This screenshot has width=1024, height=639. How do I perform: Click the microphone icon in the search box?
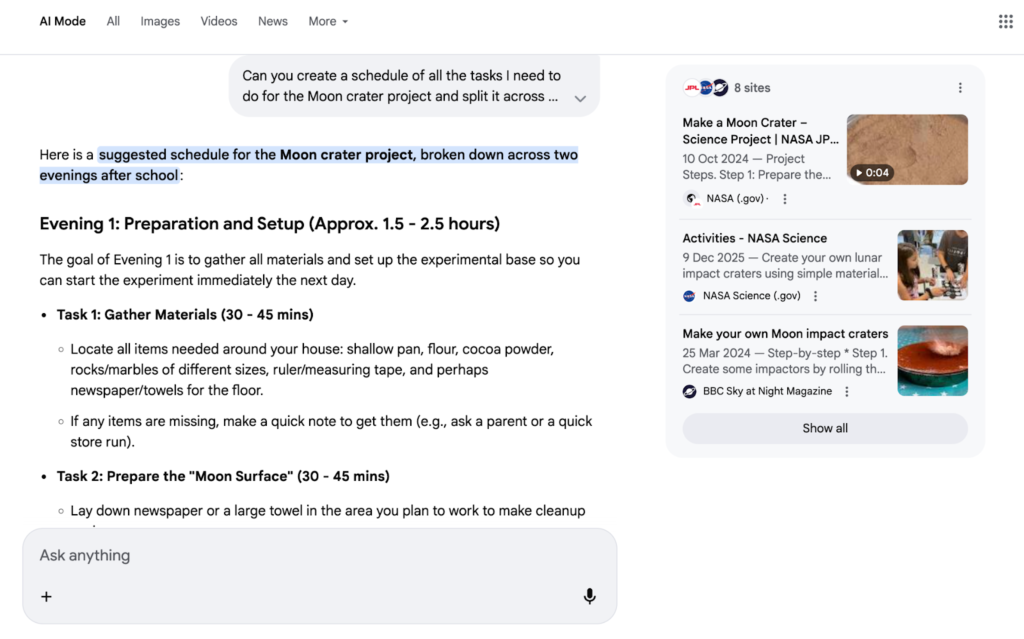pyautogui.click(x=590, y=596)
